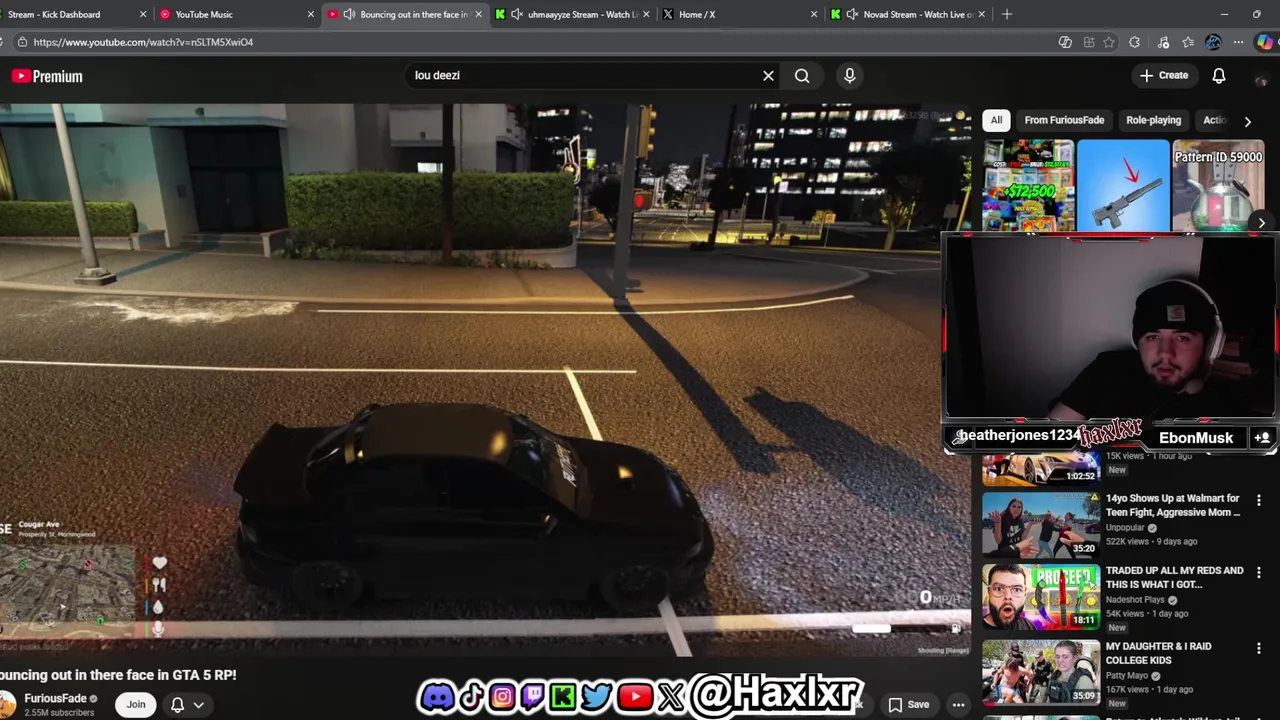
Task: Close the Bouncing out in there face tab
Action: pyautogui.click(x=478, y=14)
